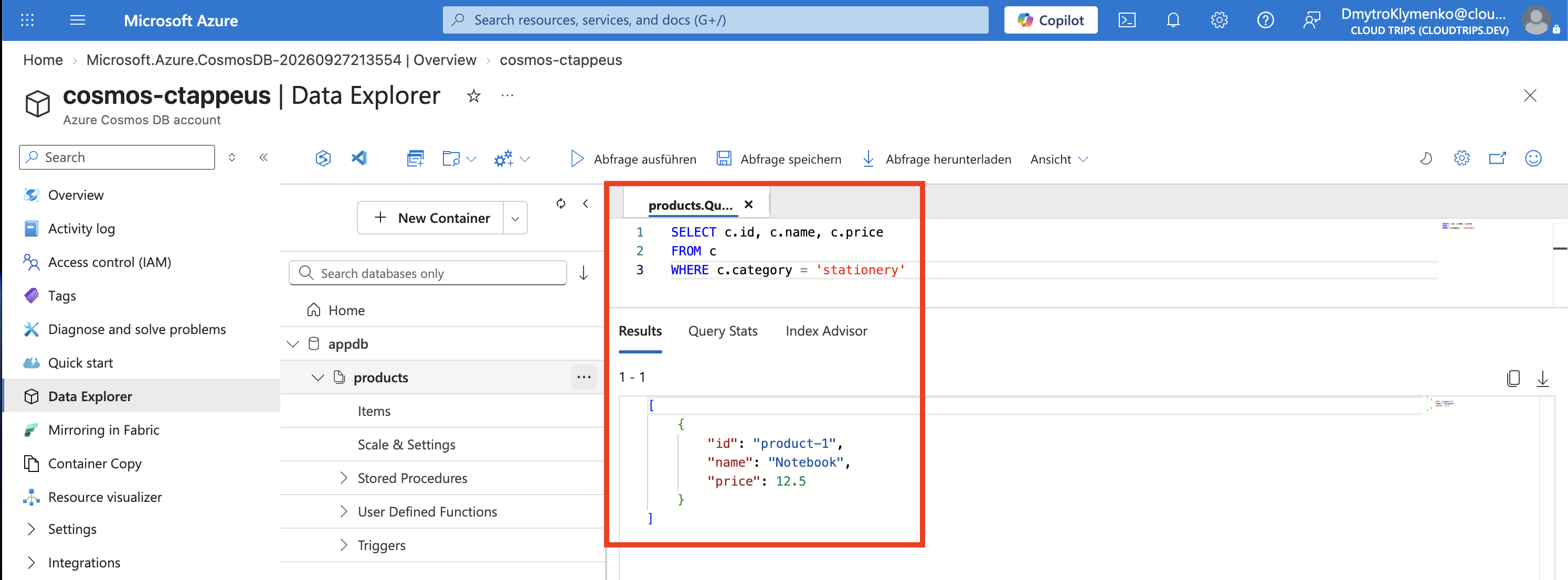The width and height of the screenshot is (1568, 580).
Task: Open the products container ellipsis menu
Action: [584, 378]
